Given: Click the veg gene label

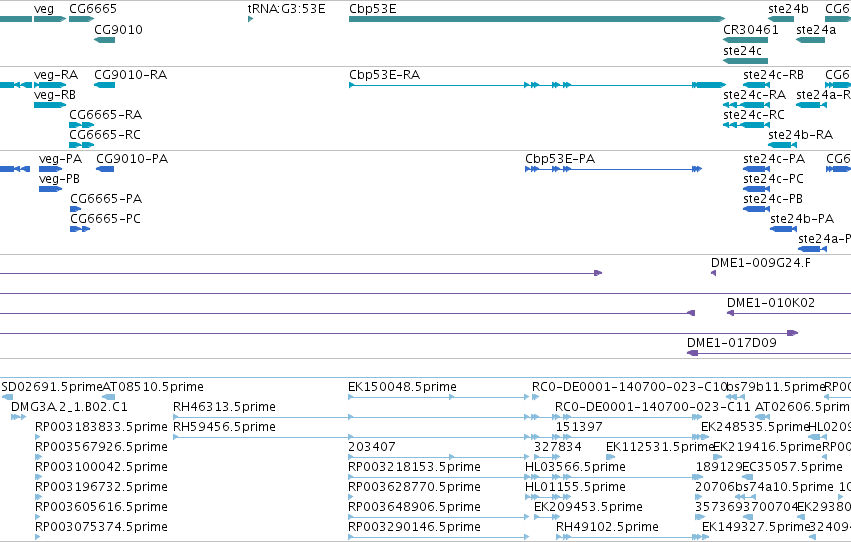Looking at the screenshot, I should 44,9.
